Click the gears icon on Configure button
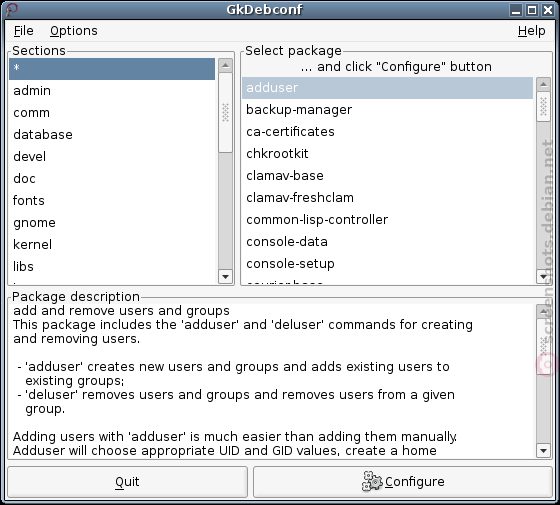This screenshot has width=560, height=505. (x=372, y=481)
